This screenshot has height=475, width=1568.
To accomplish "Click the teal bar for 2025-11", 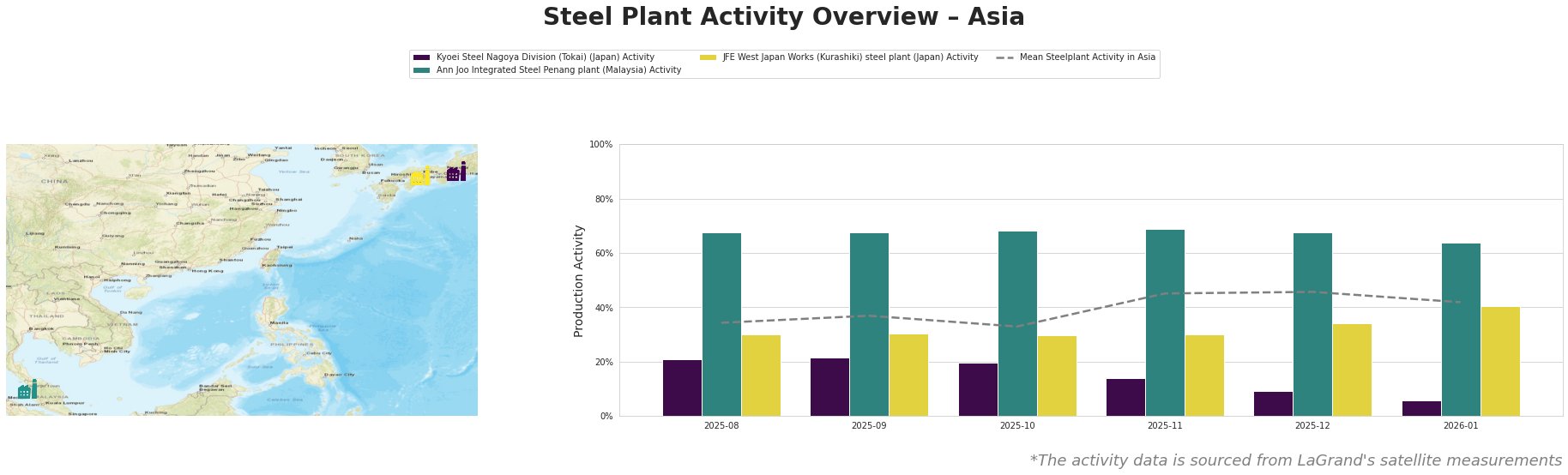I will point(1165,322).
